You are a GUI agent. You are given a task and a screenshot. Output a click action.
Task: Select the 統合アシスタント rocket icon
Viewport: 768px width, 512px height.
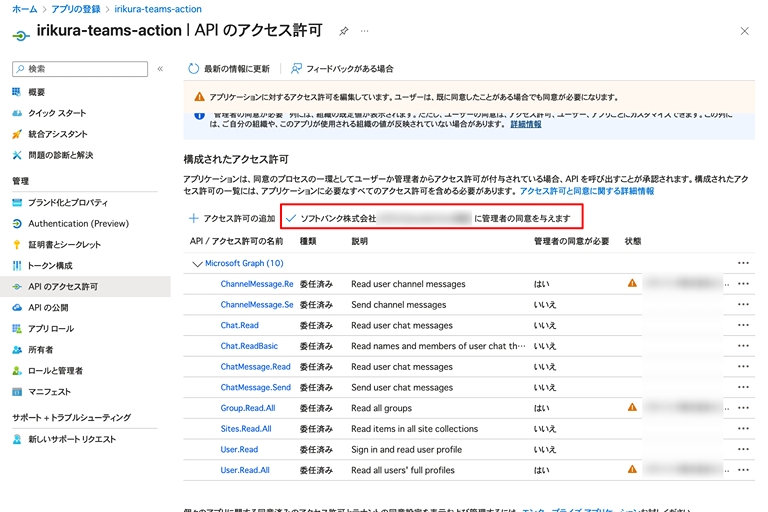(x=17, y=134)
